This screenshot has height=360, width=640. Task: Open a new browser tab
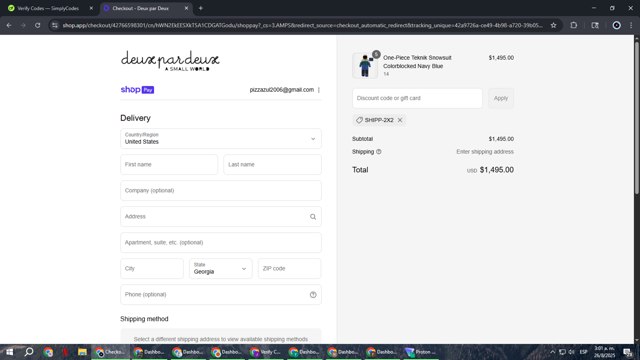point(200,8)
